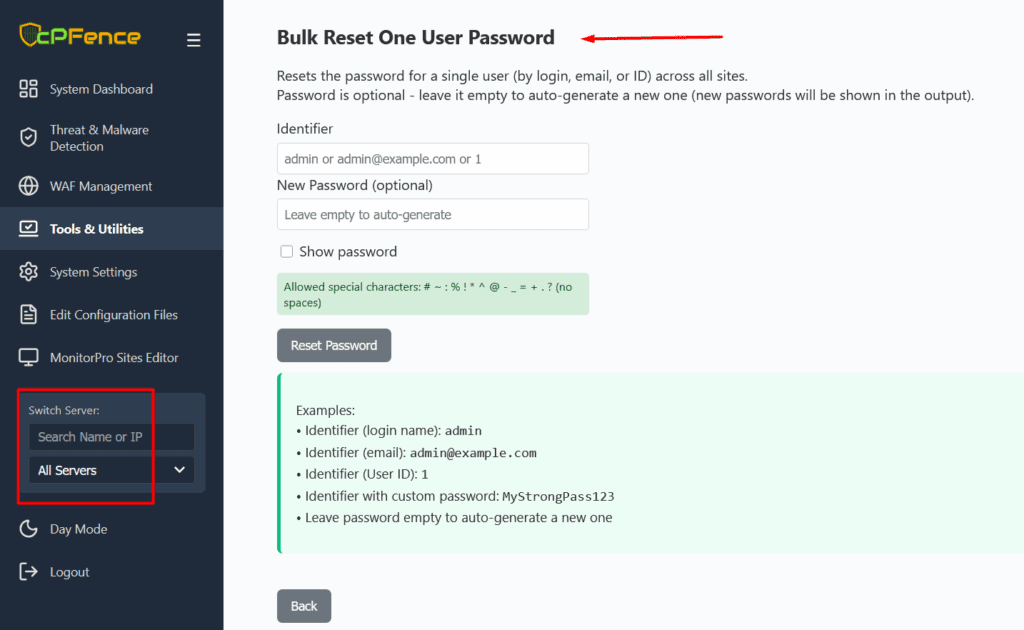Click the cPFence logo

point(80,37)
